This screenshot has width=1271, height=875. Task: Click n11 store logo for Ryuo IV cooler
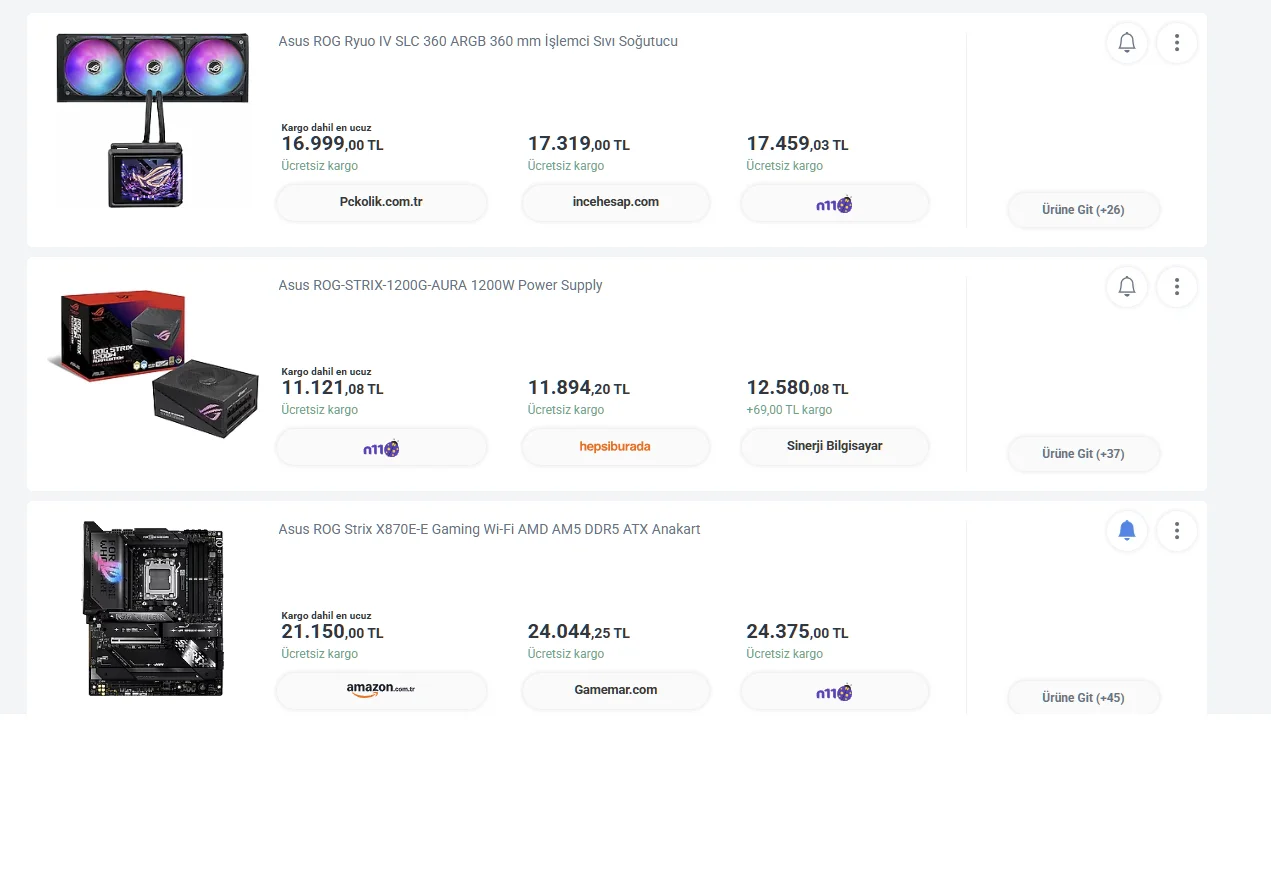coord(834,203)
